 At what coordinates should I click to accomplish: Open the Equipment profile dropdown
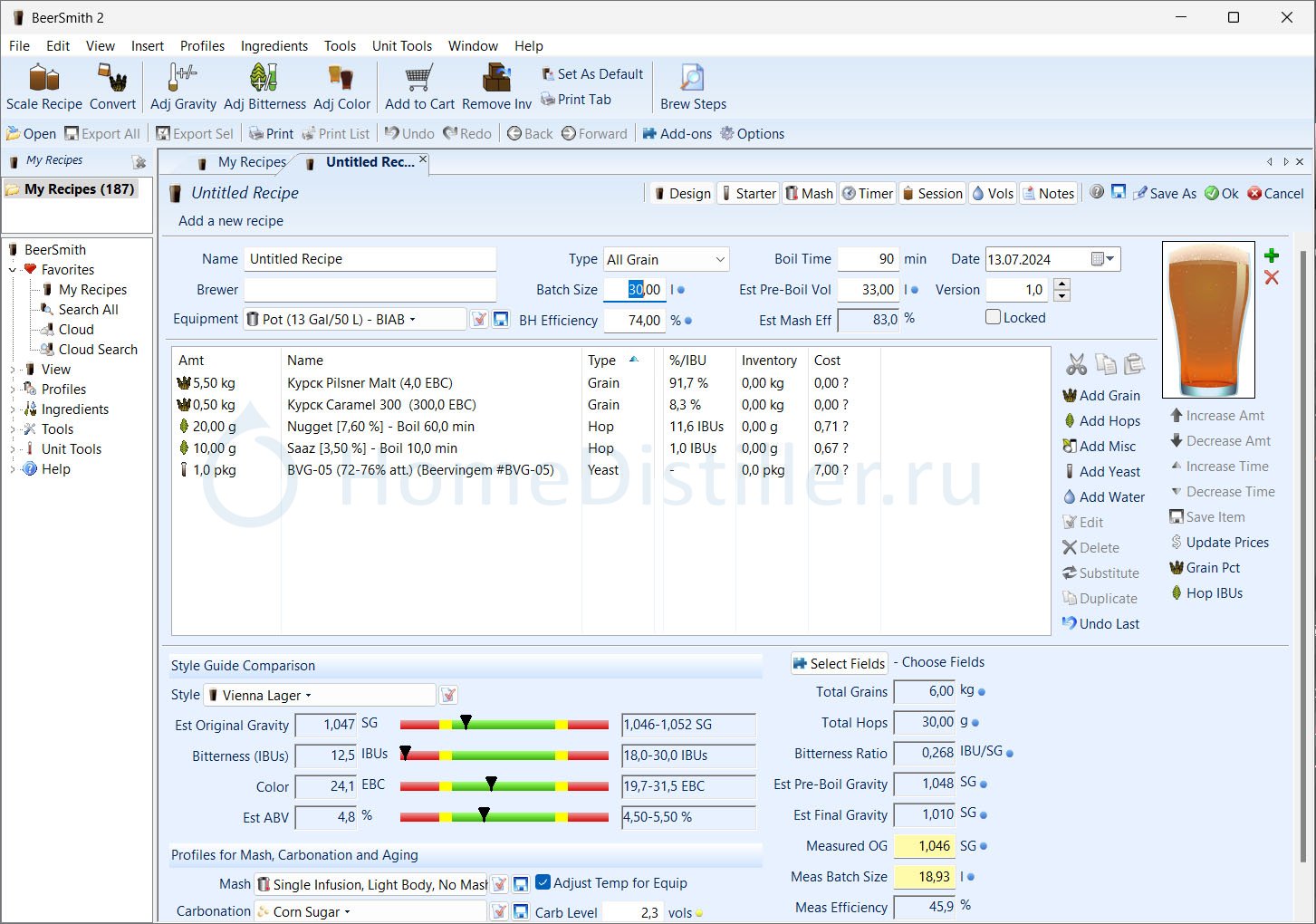point(355,320)
